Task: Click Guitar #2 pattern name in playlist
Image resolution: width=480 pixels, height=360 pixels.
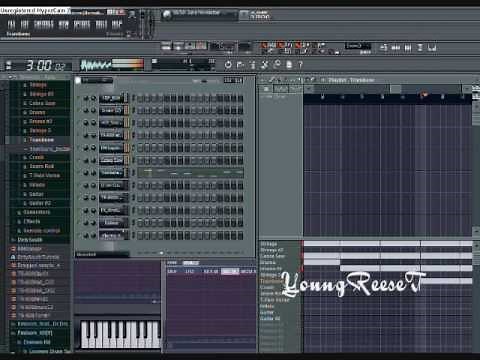Action: coord(270,319)
